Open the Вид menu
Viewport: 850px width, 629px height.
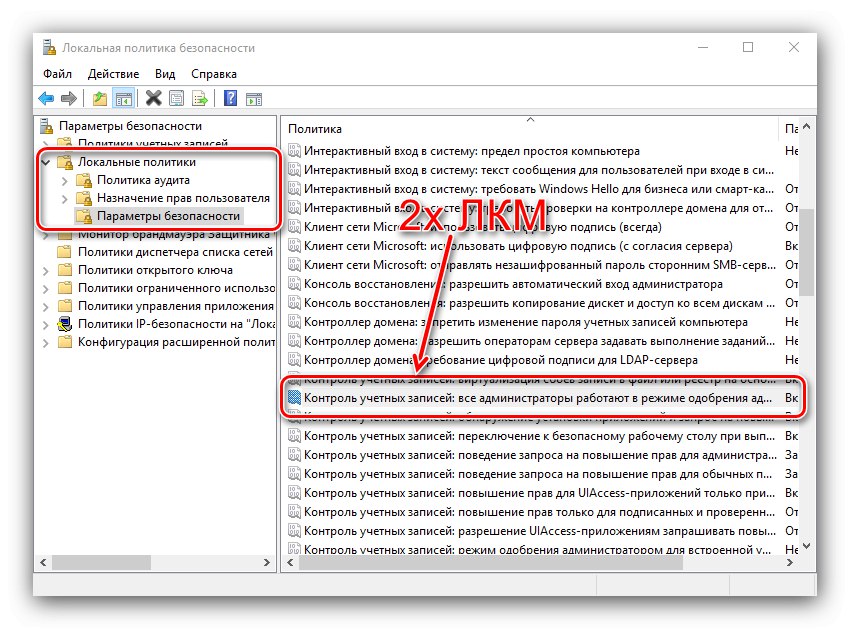click(165, 74)
